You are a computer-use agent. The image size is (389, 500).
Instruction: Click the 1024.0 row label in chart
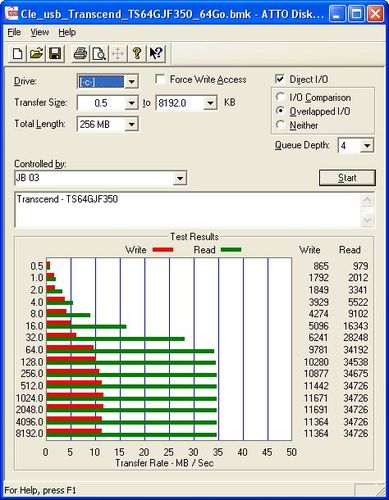30,398
